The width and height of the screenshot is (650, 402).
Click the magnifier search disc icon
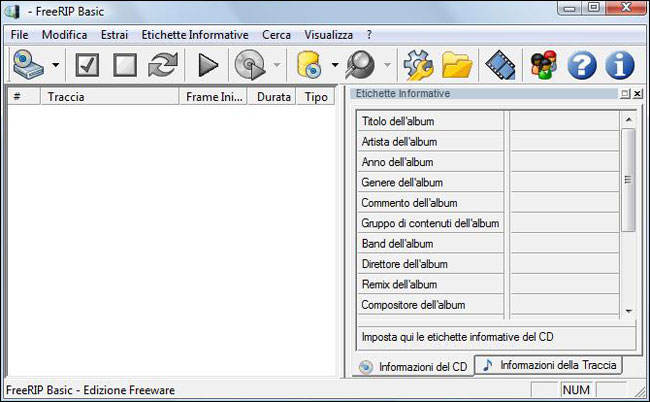359,66
